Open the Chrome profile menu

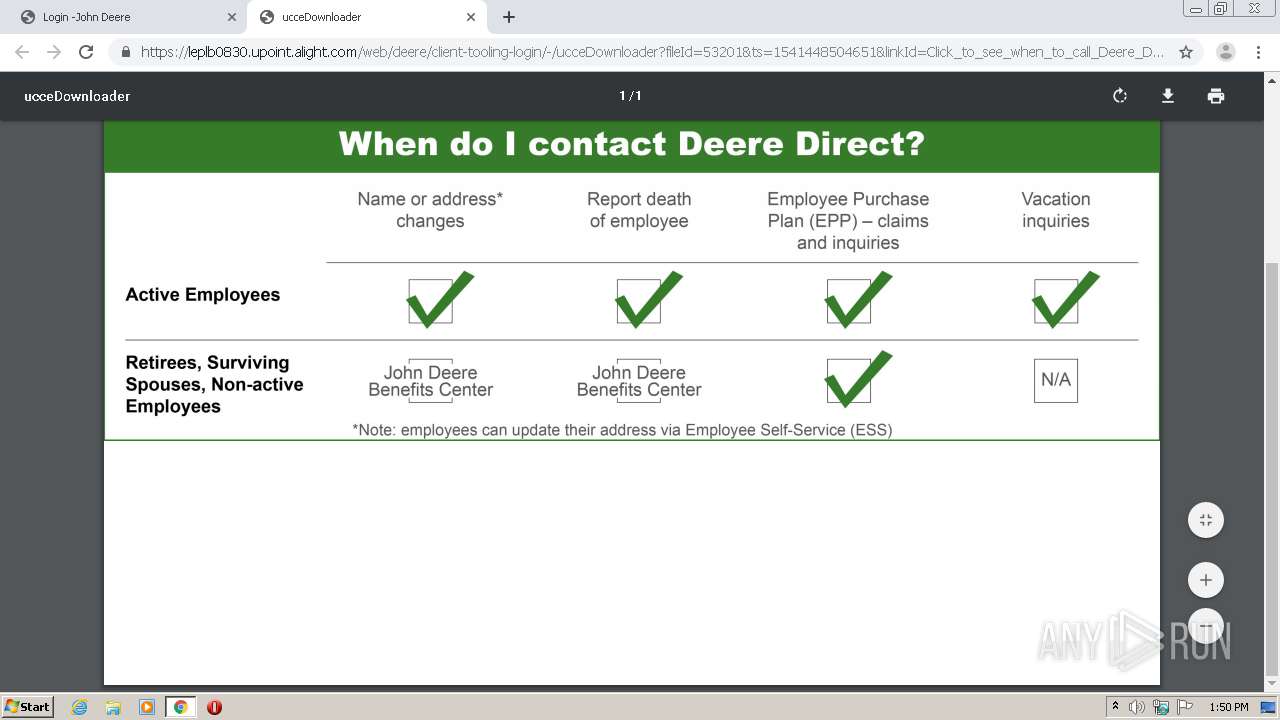[1225, 52]
